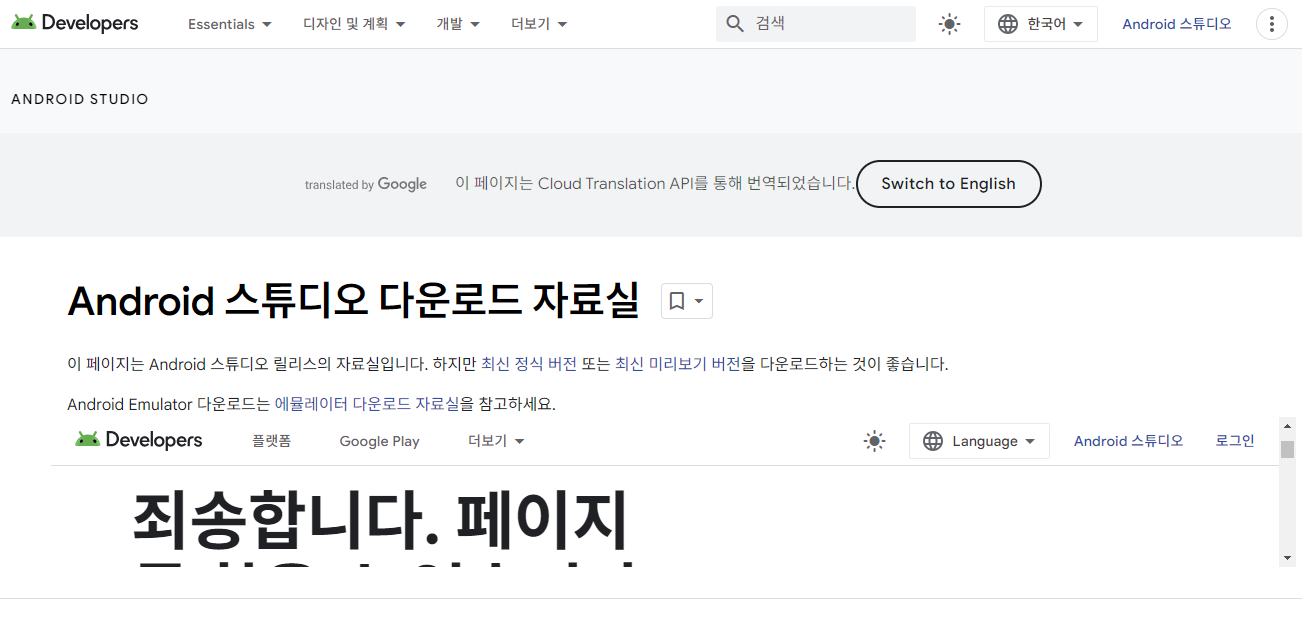Screen dimensions: 1302x621
Task: Click the Android Developers logo in top header
Action: coord(75,23)
